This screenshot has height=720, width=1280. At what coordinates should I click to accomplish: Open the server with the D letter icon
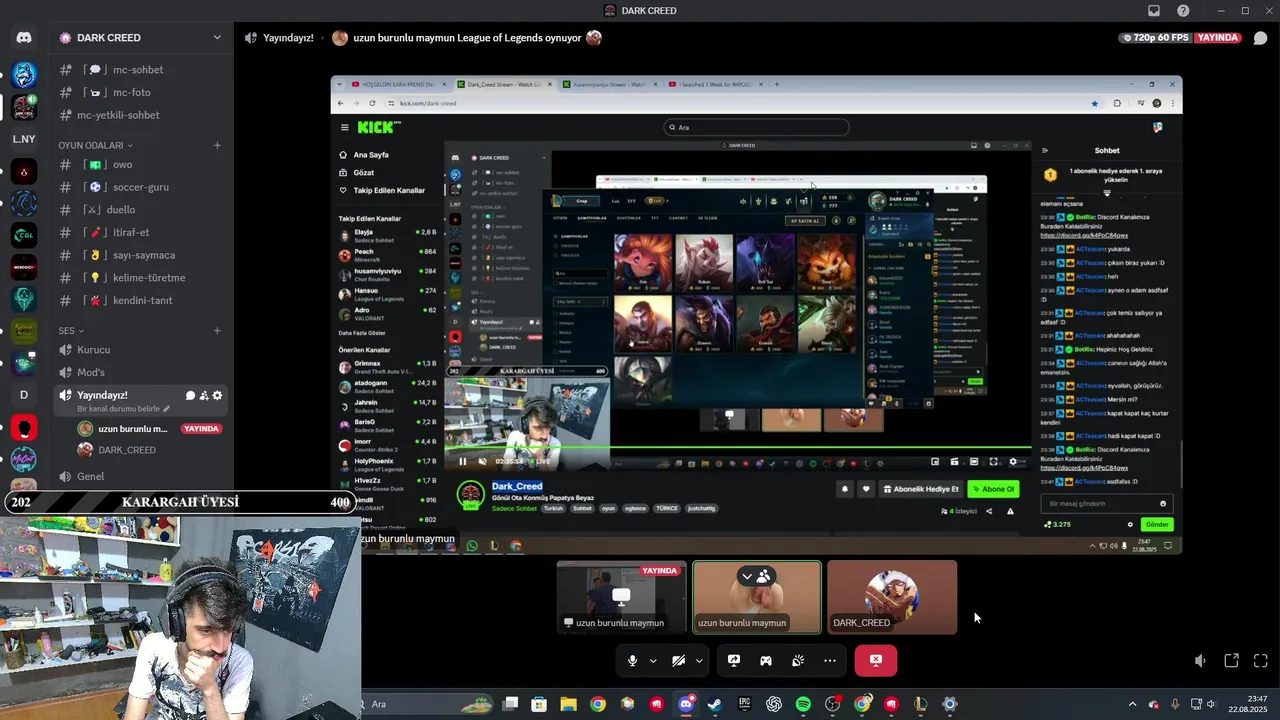click(x=24, y=395)
